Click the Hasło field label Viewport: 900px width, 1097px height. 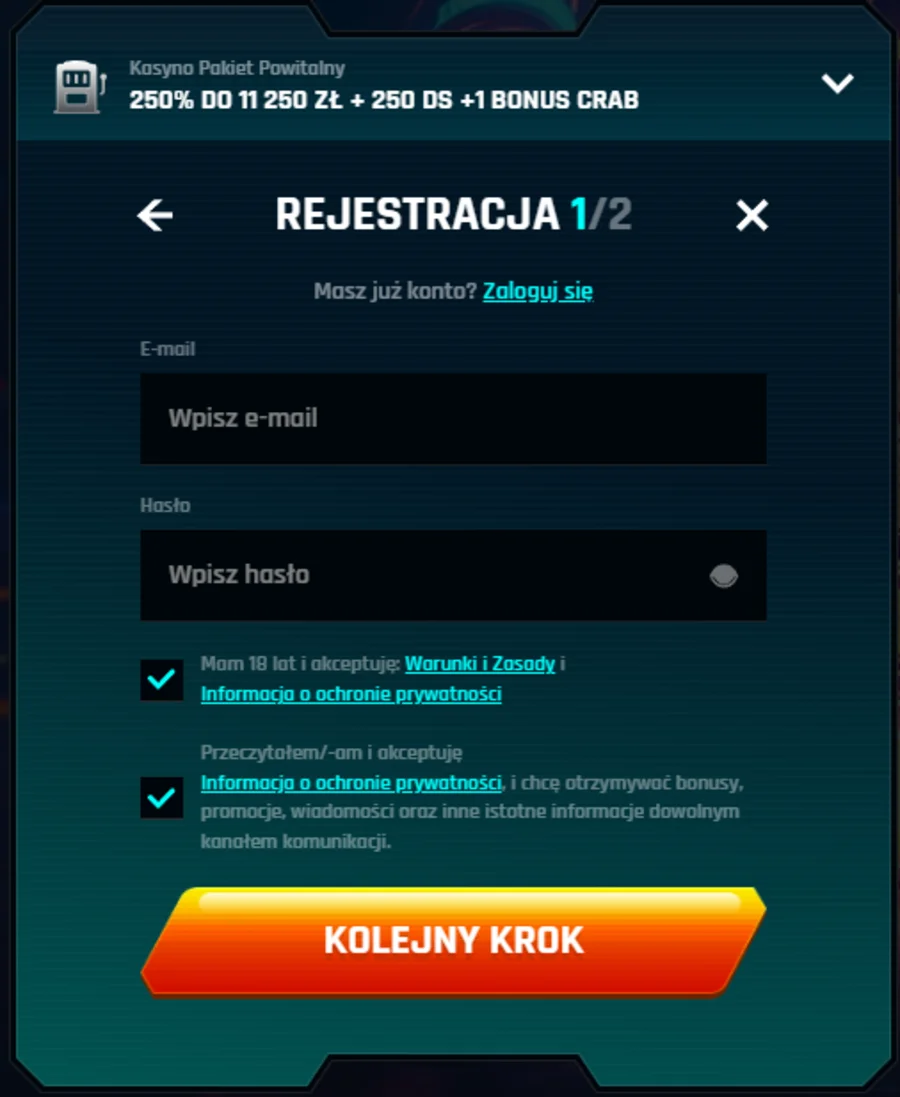pyautogui.click(x=165, y=505)
